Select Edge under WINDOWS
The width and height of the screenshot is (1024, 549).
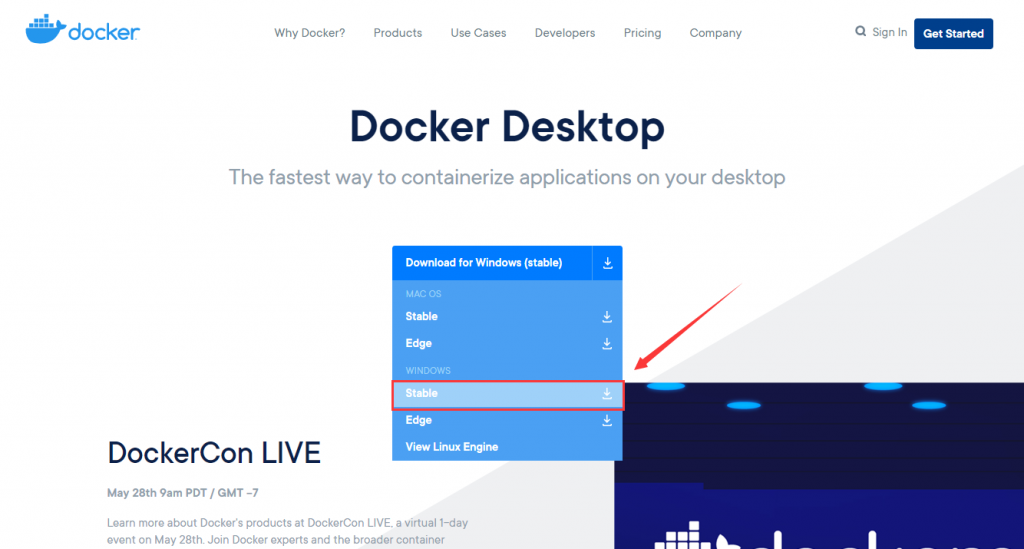pyautogui.click(x=507, y=420)
